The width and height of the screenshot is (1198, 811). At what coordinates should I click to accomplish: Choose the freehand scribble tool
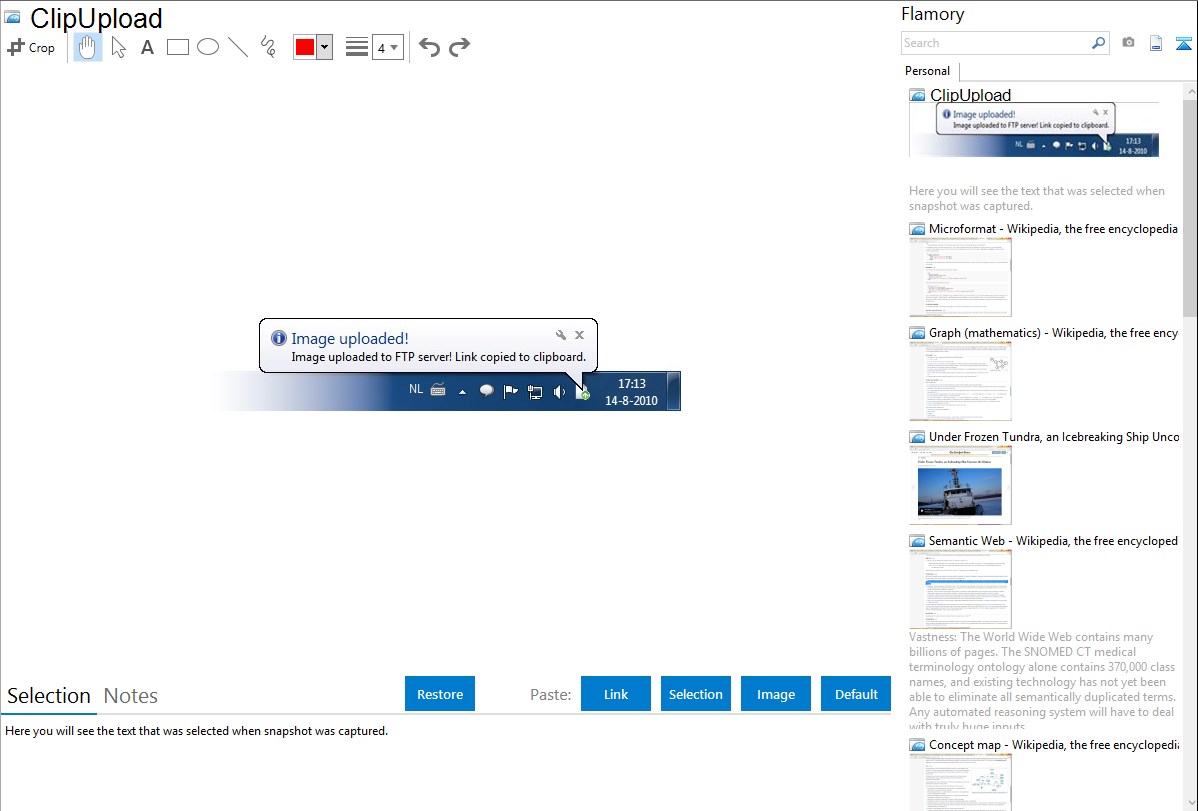[x=268, y=47]
